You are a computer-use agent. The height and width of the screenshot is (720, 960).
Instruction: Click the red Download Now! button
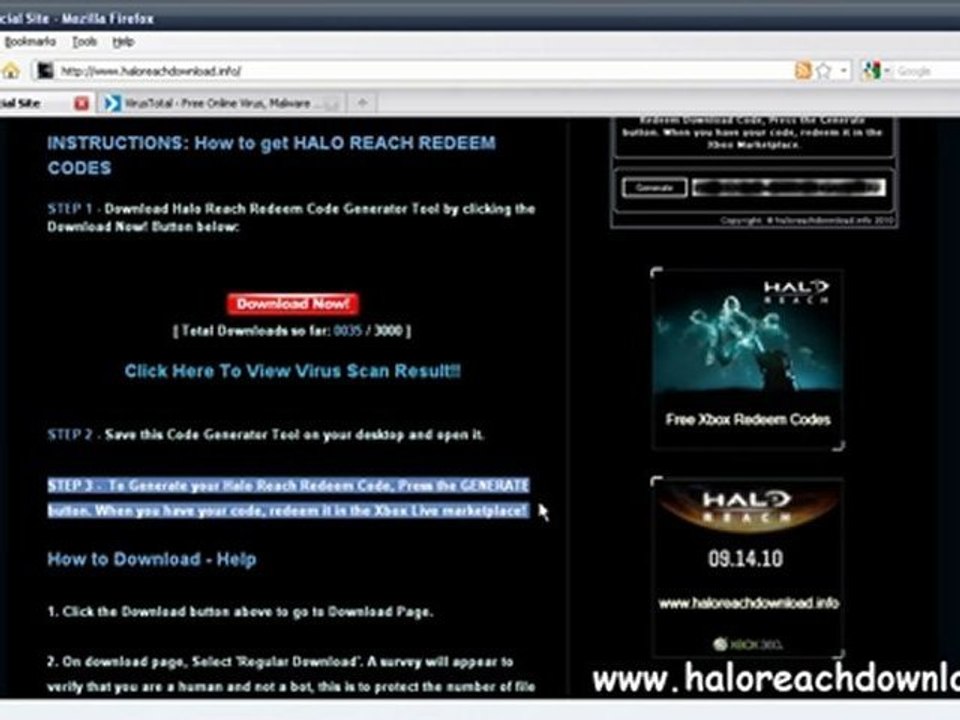tap(293, 304)
